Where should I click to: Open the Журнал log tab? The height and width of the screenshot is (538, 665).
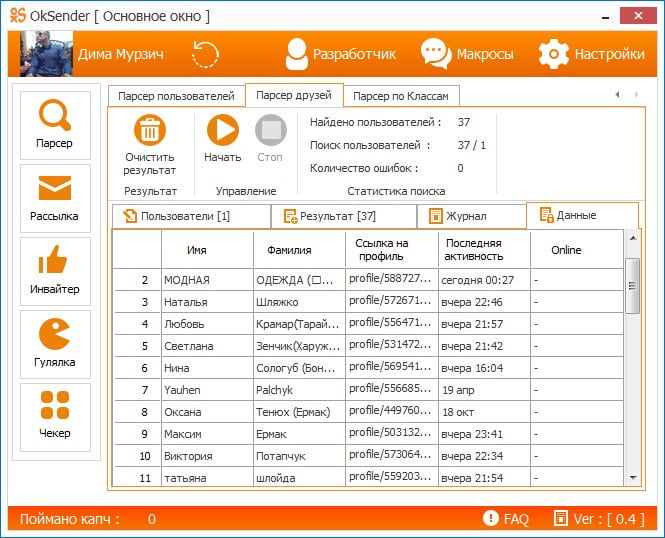472,216
